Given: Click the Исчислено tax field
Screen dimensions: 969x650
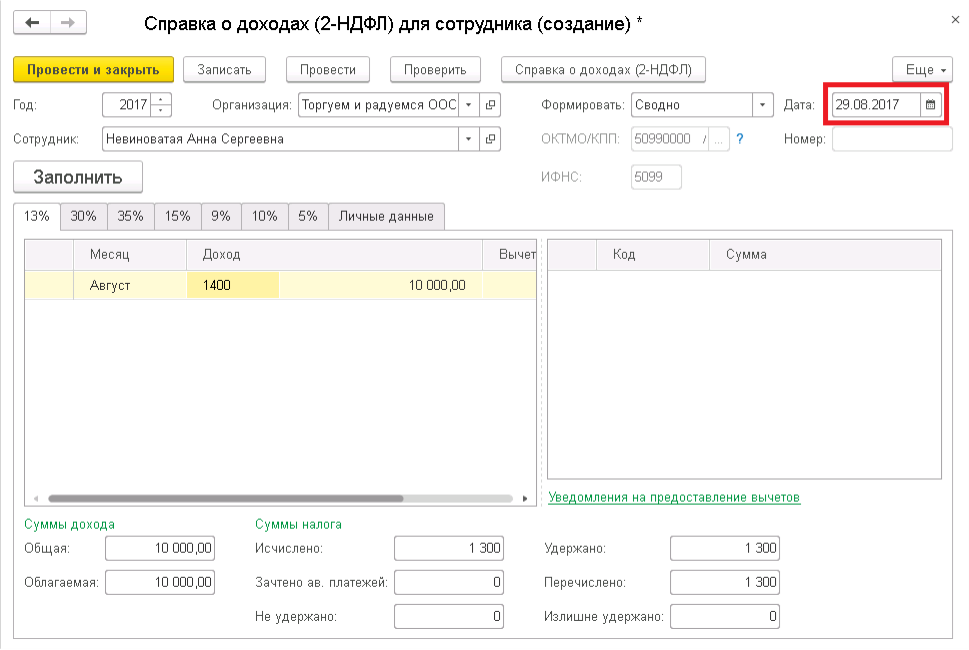Looking at the screenshot, I should tap(449, 548).
